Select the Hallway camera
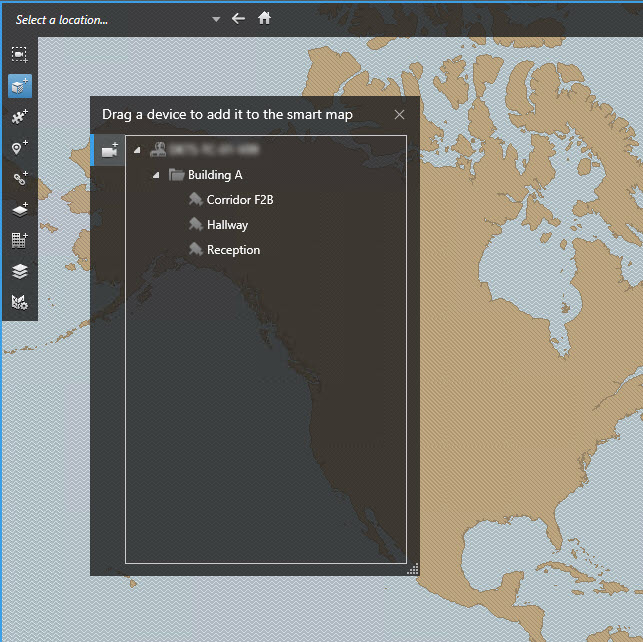 [x=227, y=225]
